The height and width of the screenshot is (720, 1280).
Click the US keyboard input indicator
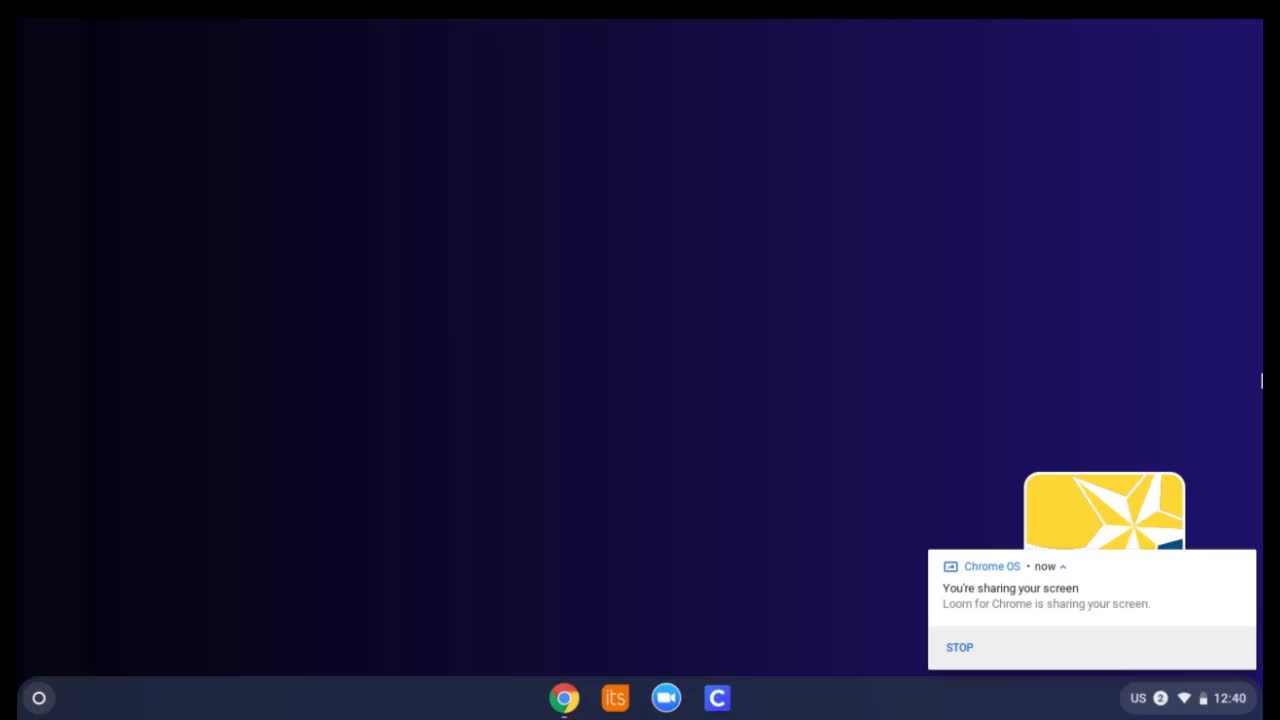click(x=1138, y=698)
